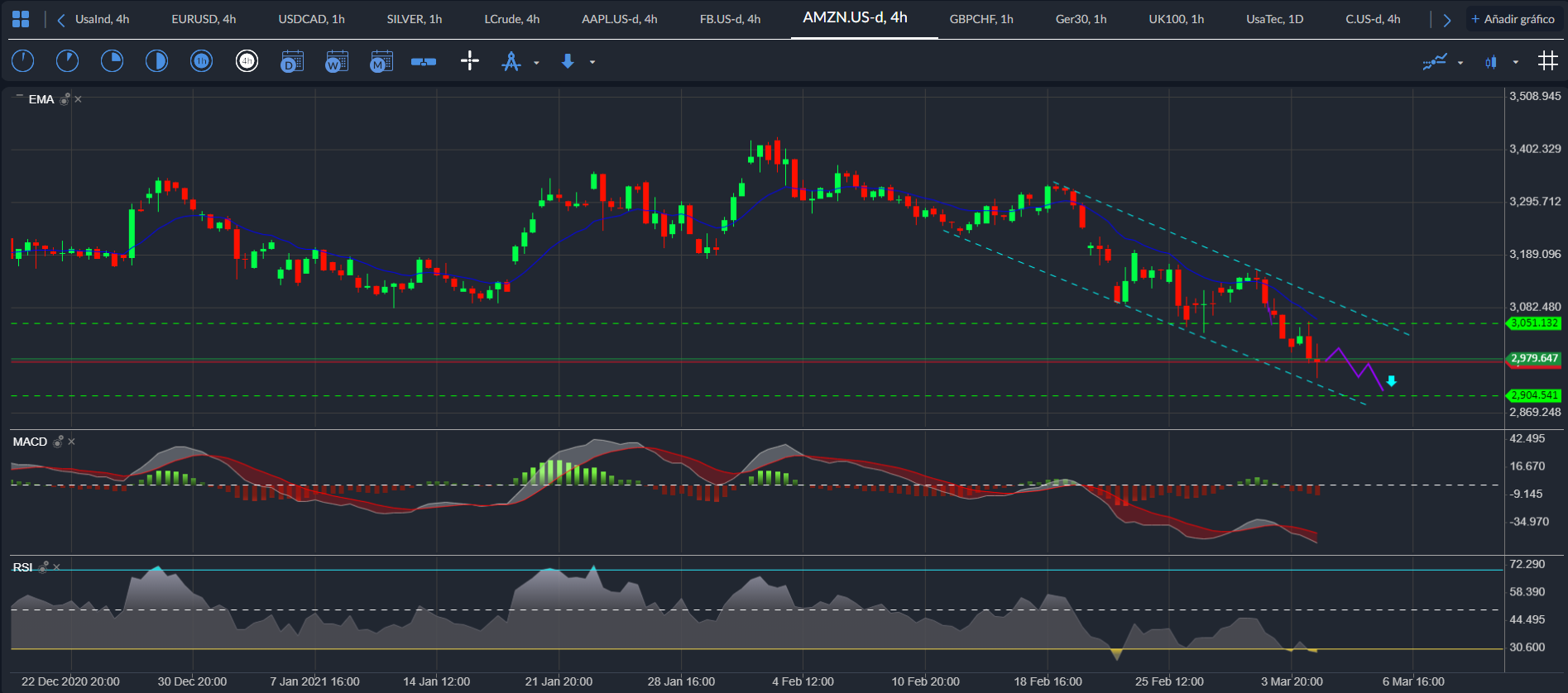Select the current price 2,979.647 label
Image resolution: width=1568 pixels, height=693 pixels.
1534,358
